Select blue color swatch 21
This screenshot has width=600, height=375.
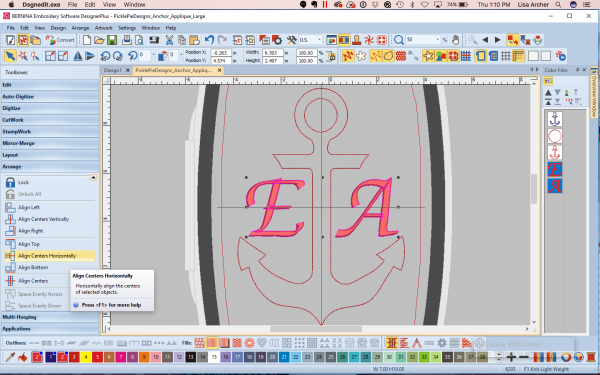pyautogui.click(x=284, y=357)
